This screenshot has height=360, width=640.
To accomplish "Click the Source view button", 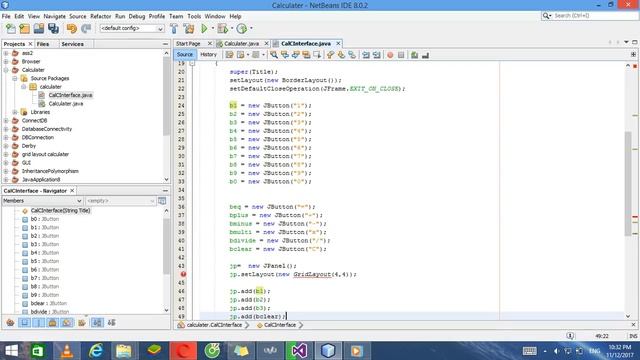I will click(x=184, y=54).
